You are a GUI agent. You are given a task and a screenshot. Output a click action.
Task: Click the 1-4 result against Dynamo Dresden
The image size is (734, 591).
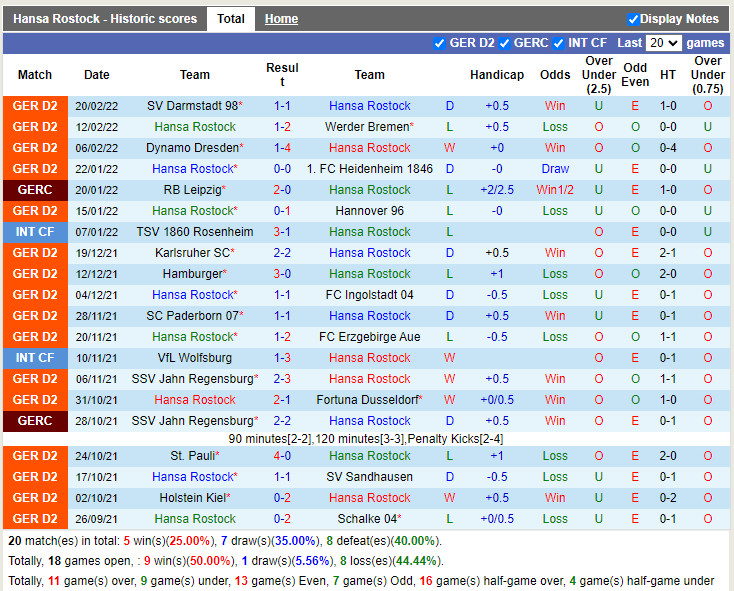tap(282, 148)
